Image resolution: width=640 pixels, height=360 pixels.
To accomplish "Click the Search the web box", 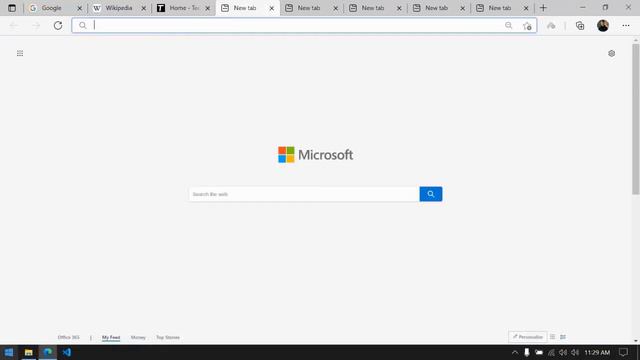I will [304, 194].
